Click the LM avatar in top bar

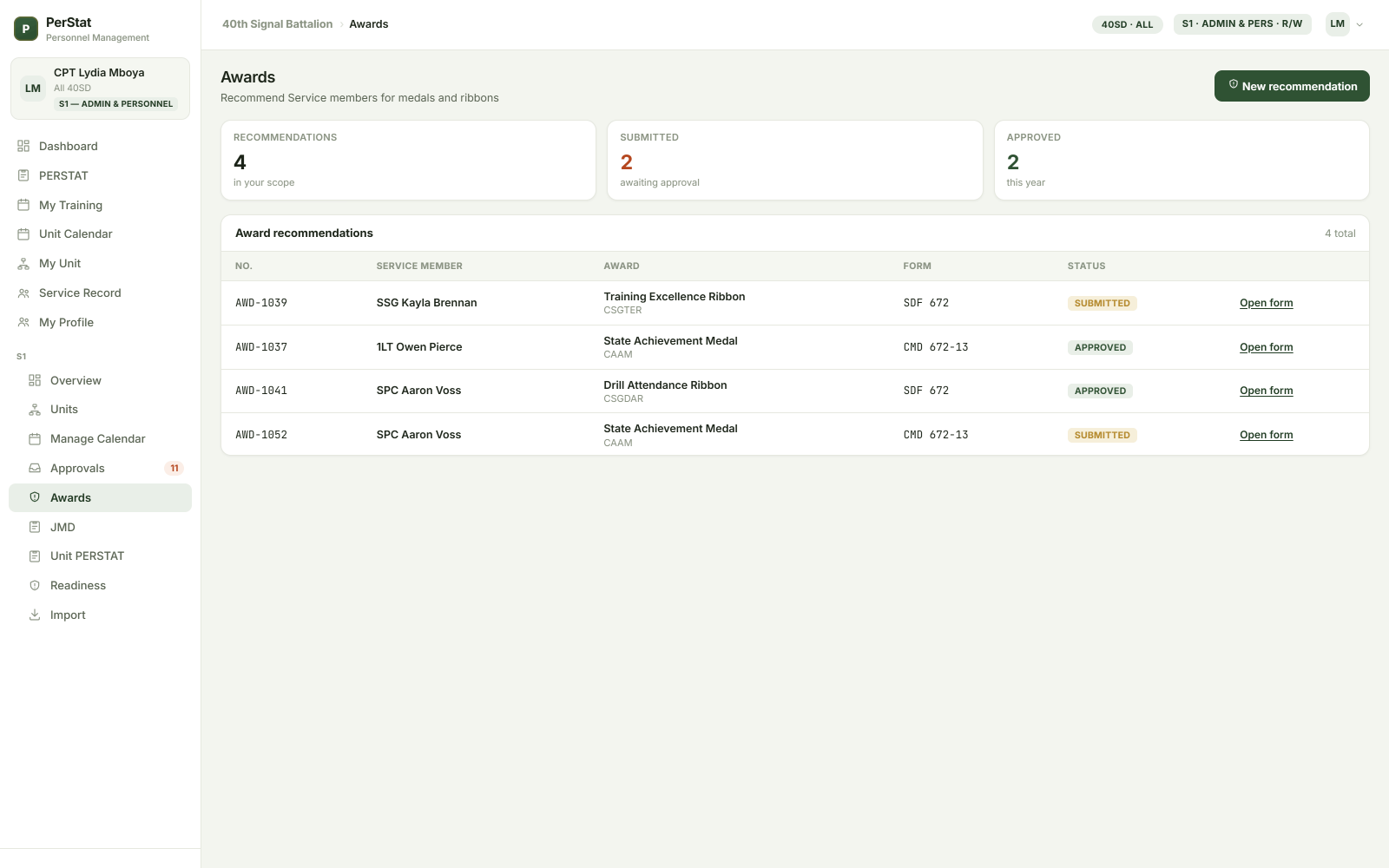[1337, 24]
